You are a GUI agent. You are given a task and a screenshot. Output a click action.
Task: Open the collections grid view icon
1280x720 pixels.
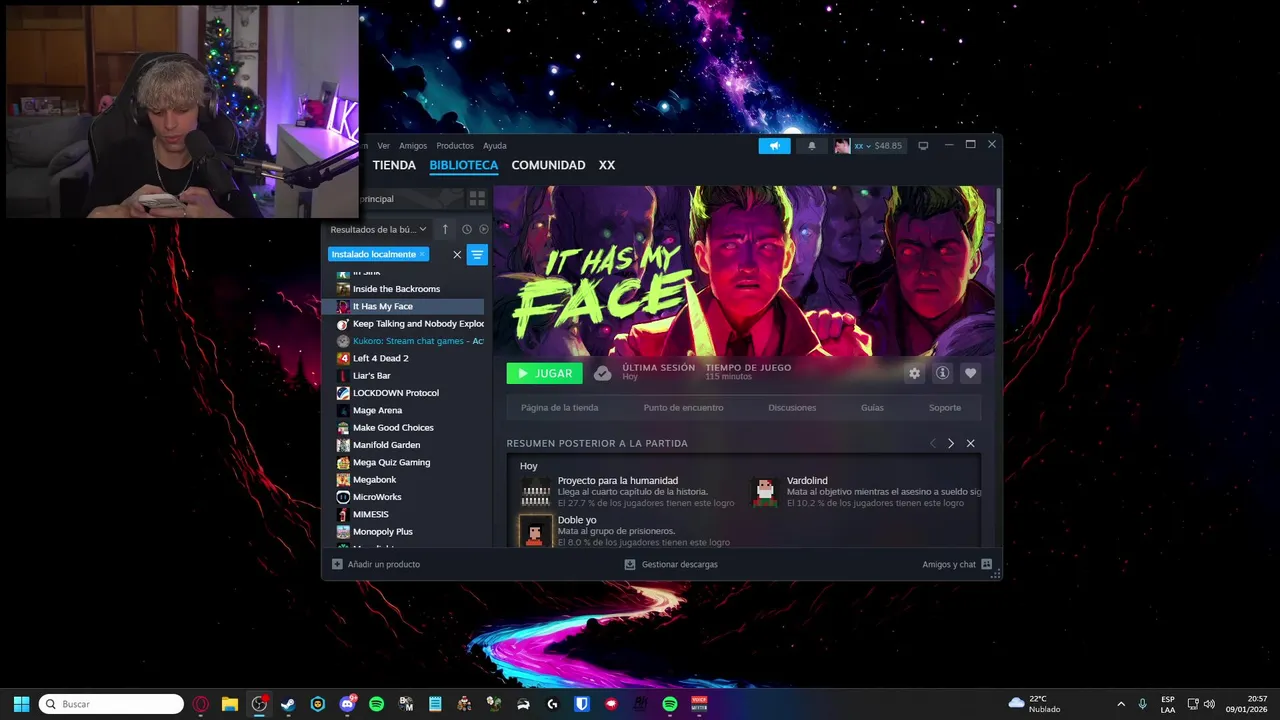tap(477, 199)
